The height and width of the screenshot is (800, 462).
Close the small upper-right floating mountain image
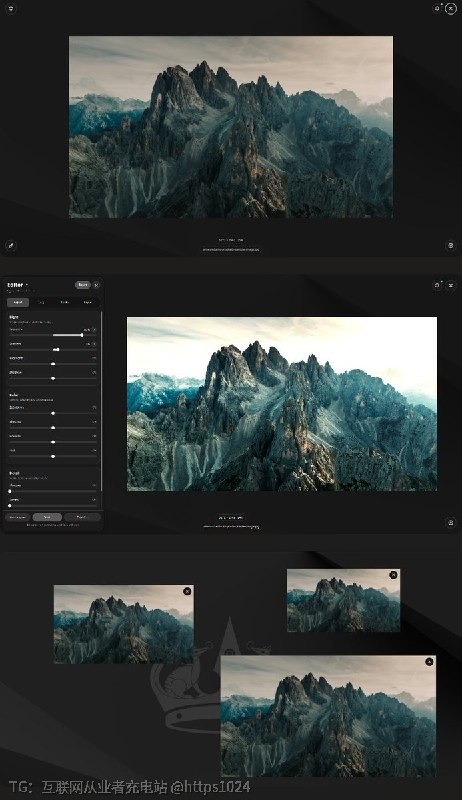point(393,575)
